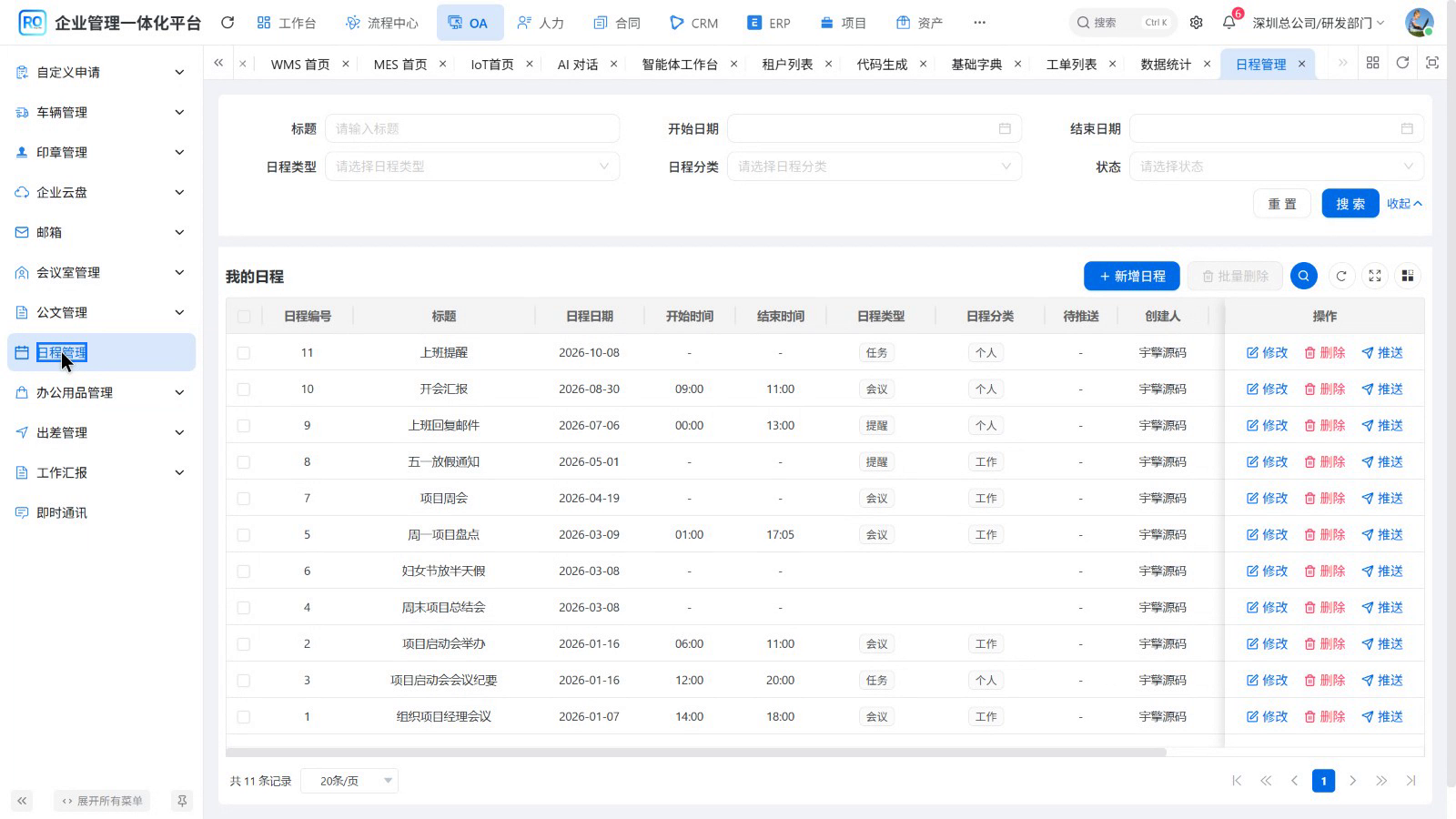The width and height of the screenshot is (1456, 819).
Task: Check the row for 项目周会
Action: pyautogui.click(x=244, y=499)
